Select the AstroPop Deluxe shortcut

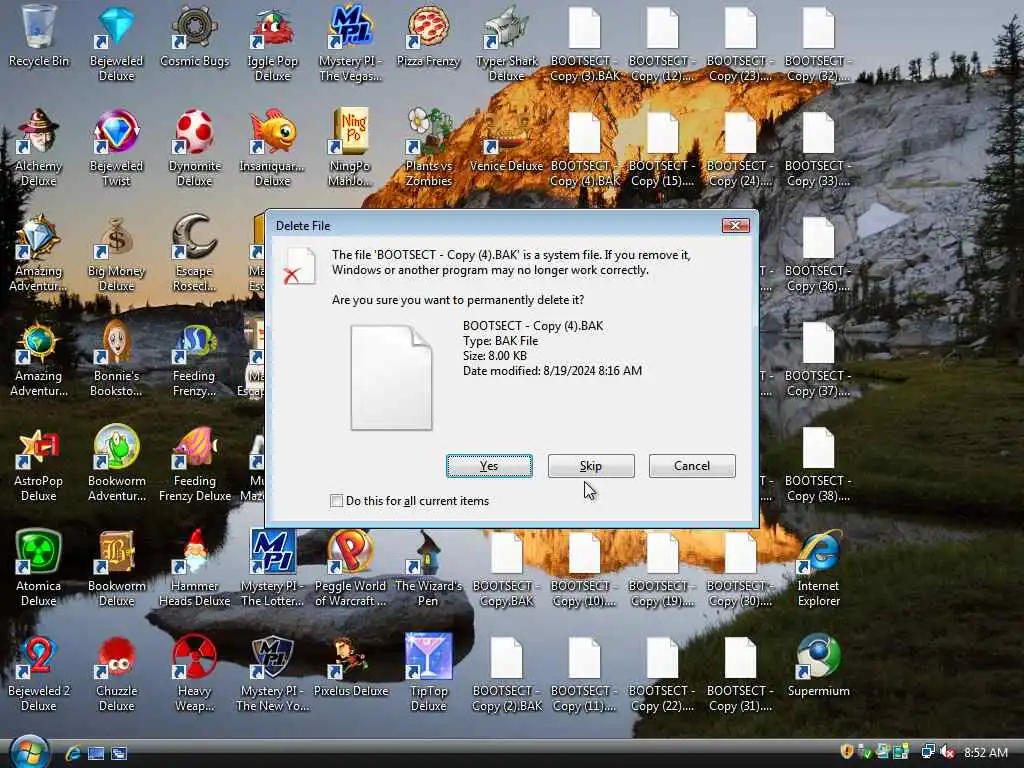coord(39,463)
